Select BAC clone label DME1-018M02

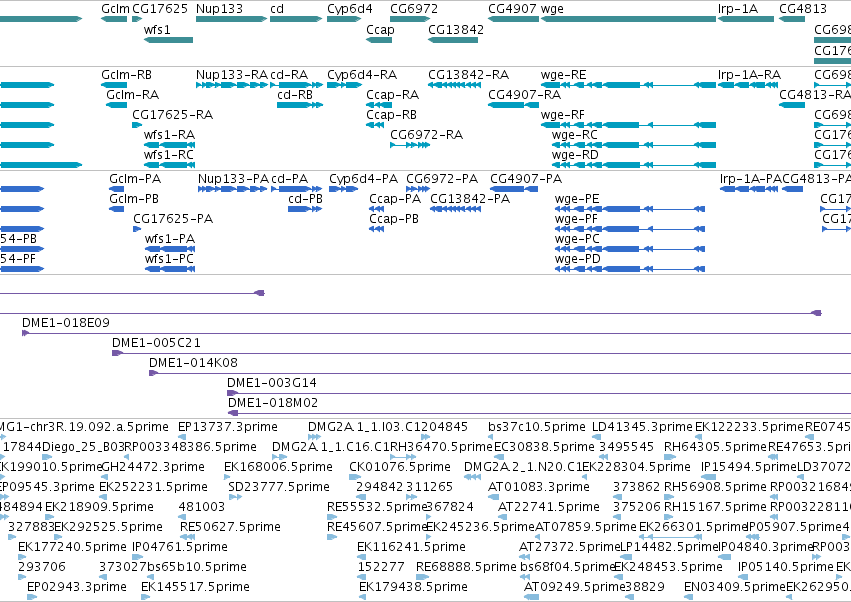(x=273, y=403)
